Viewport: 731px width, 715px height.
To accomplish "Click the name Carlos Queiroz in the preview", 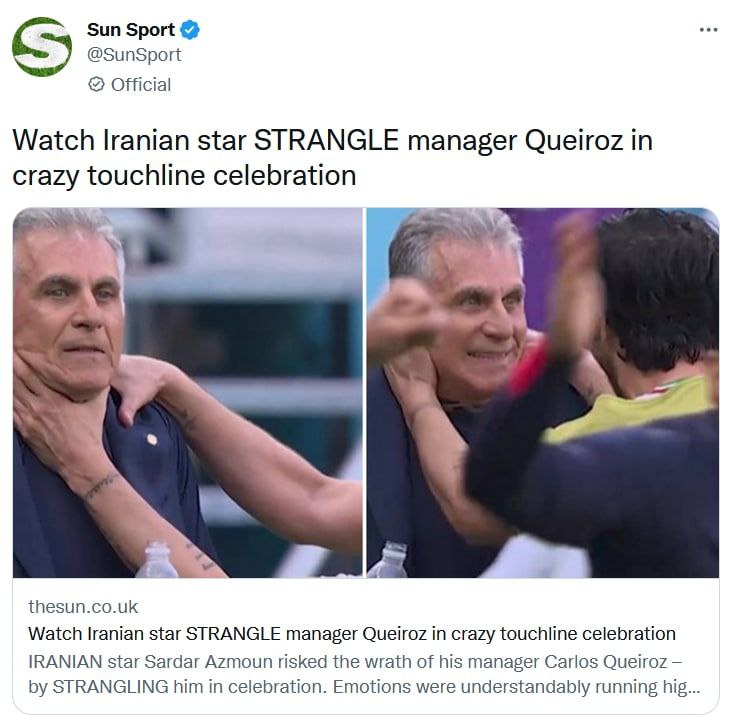I will tap(606, 662).
